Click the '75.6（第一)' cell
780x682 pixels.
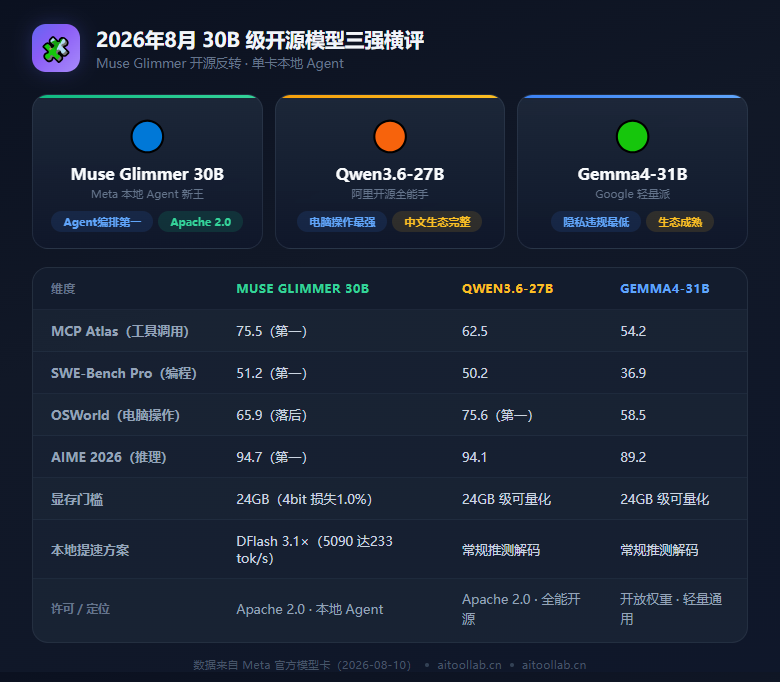pyautogui.click(x=497, y=415)
